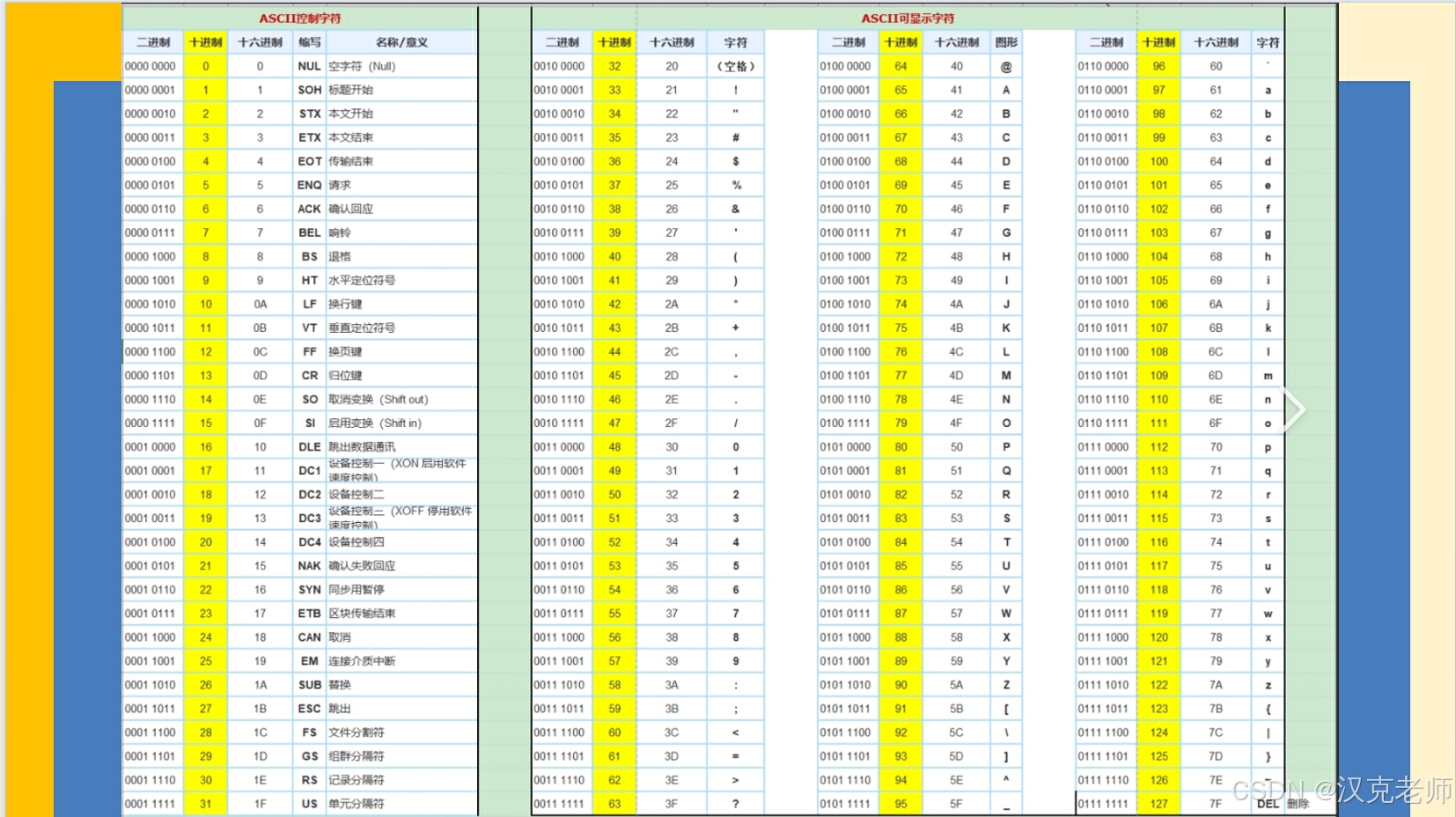
Task: Select the 'STX' abbreviation cell
Action: click(309, 114)
